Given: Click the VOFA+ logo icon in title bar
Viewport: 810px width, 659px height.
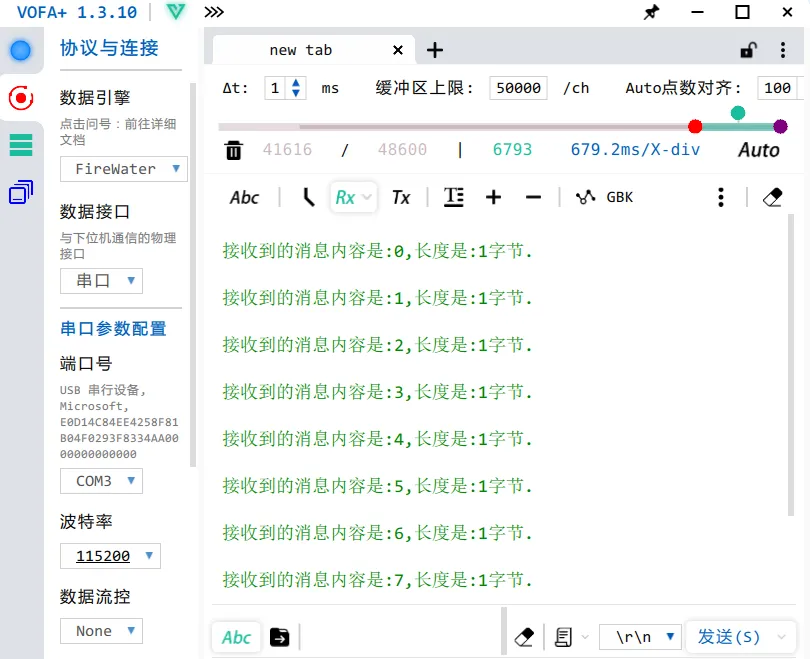Looking at the screenshot, I should pos(174,13).
